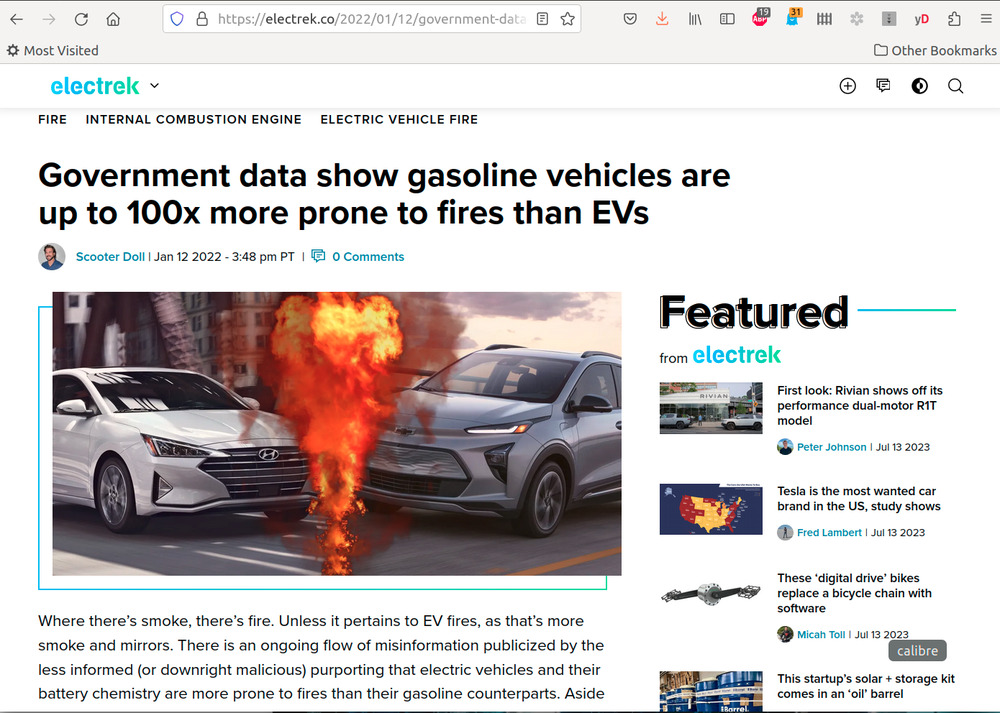Open Peter Johnson's author page
The height and width of the screenshot is (713, 1000).
click(x=832, y=447)
